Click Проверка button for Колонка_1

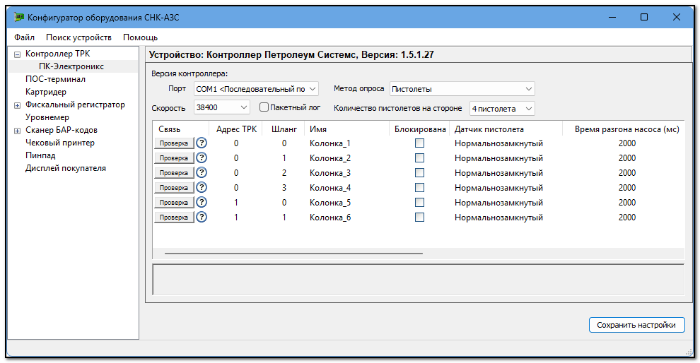click(x=174, y=143)
